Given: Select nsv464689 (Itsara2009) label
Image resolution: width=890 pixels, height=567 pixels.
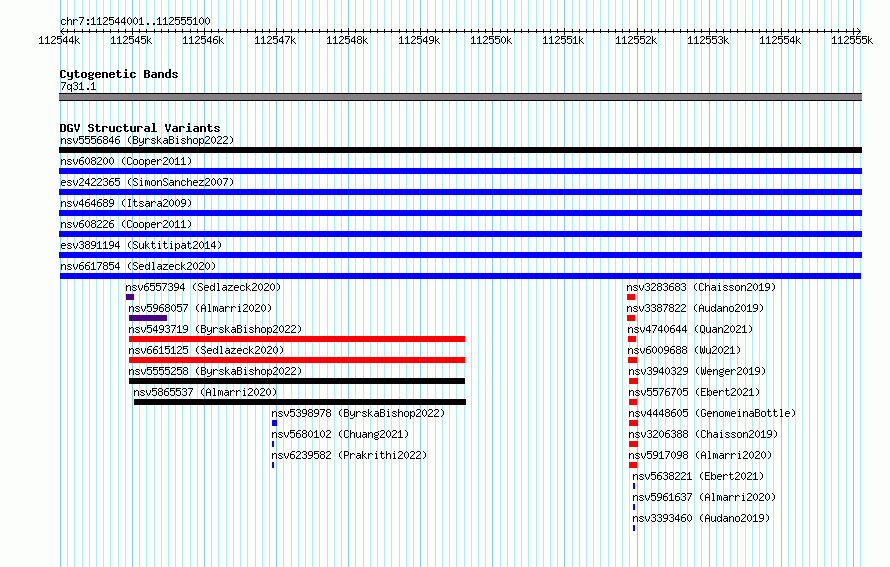Looking at the screenshot, I should 126,203.
